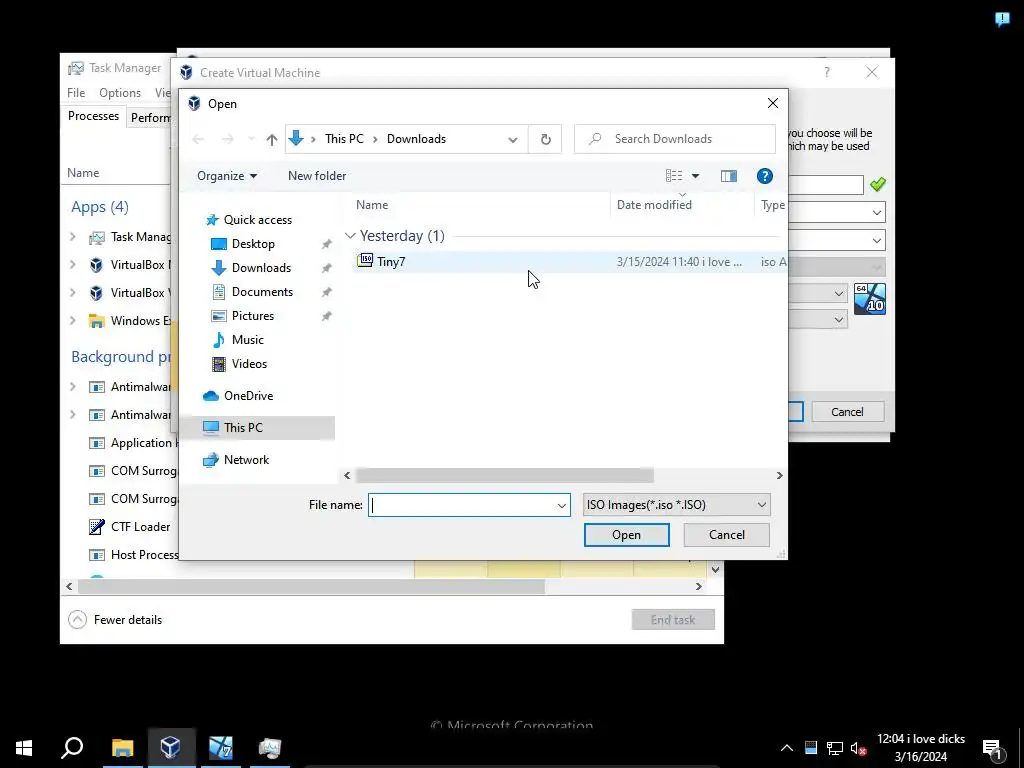Screen dimensions: 1024x768
Task: Select the Tiny7 ISO file
Action: pyautogui.click(x=568, y=262)
